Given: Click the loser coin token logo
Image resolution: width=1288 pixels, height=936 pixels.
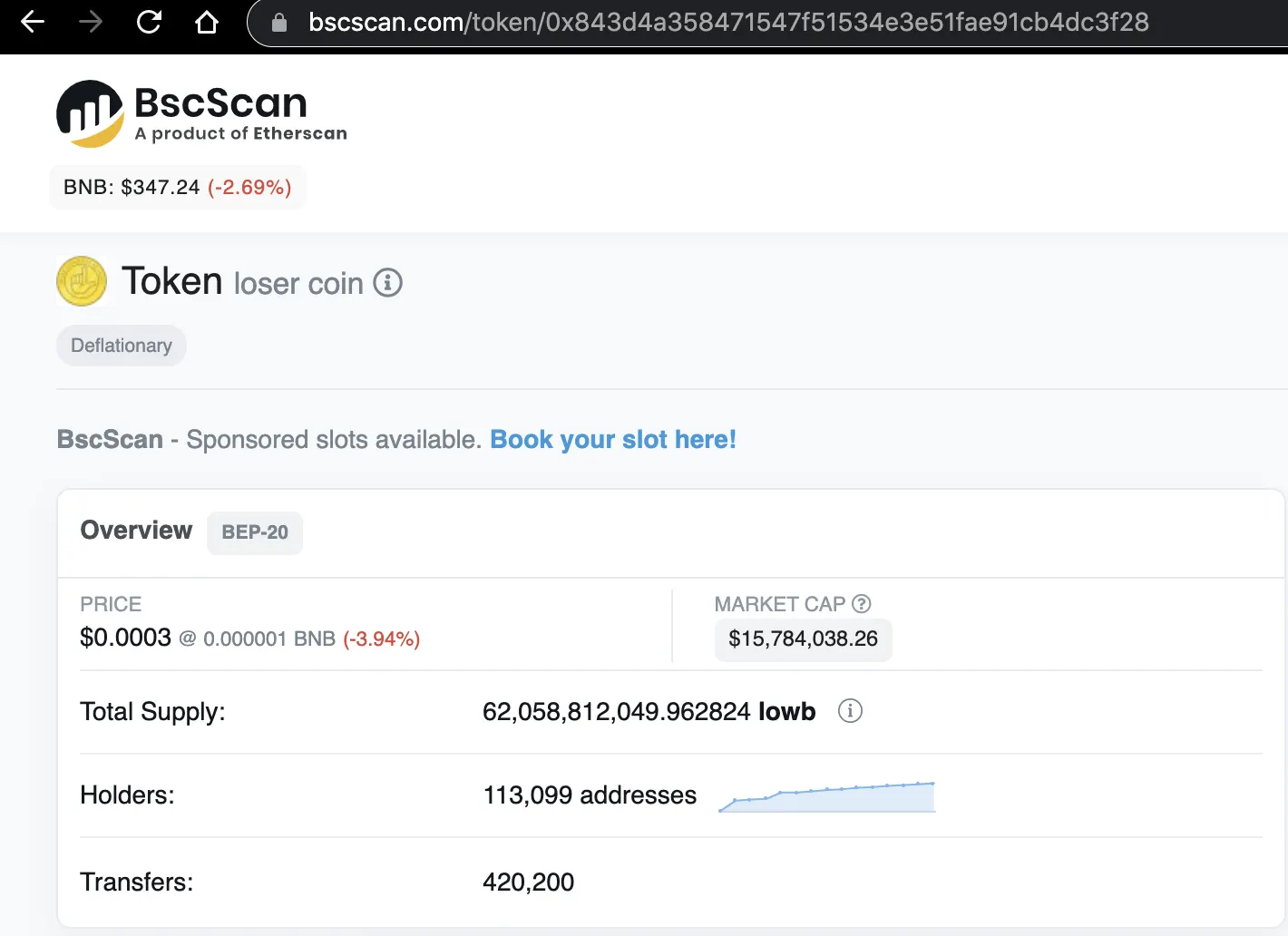Looking at the screenshot, I should 82,281.
